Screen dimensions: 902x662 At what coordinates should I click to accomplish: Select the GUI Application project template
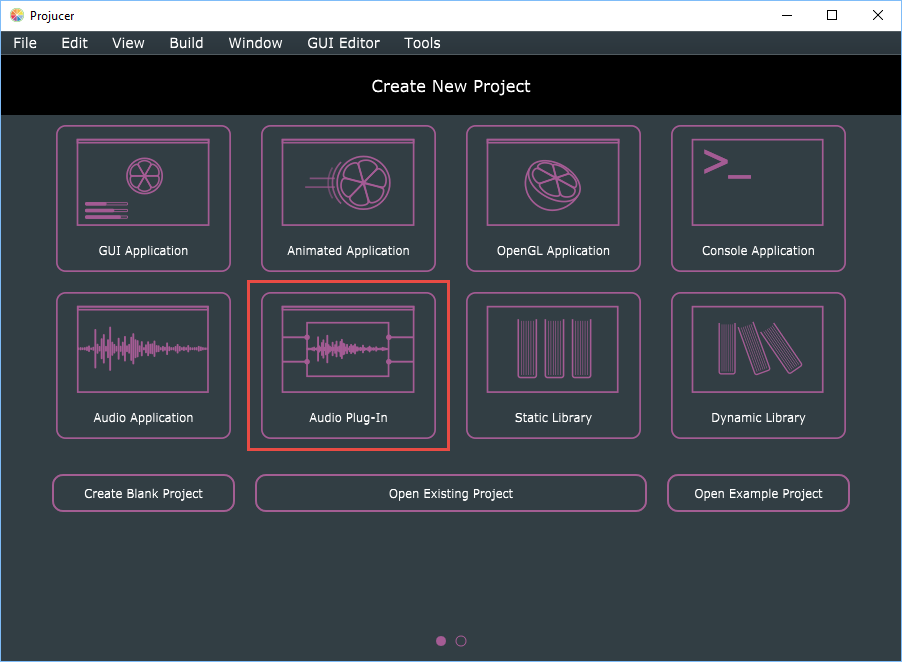pyautogui.click(x=143, y=198)
